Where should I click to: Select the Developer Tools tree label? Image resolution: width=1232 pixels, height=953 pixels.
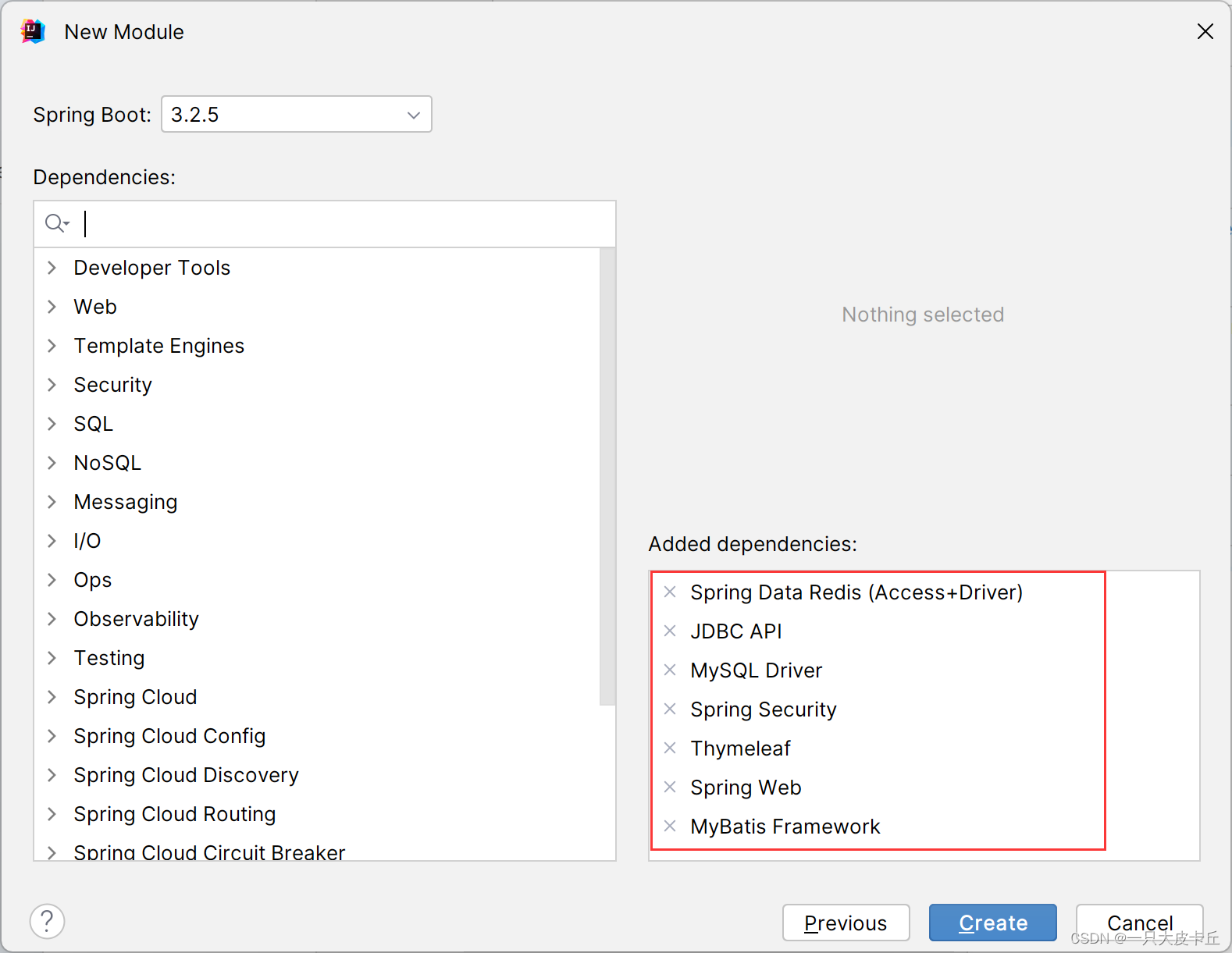pyautogui.click(x=152, y=268)
